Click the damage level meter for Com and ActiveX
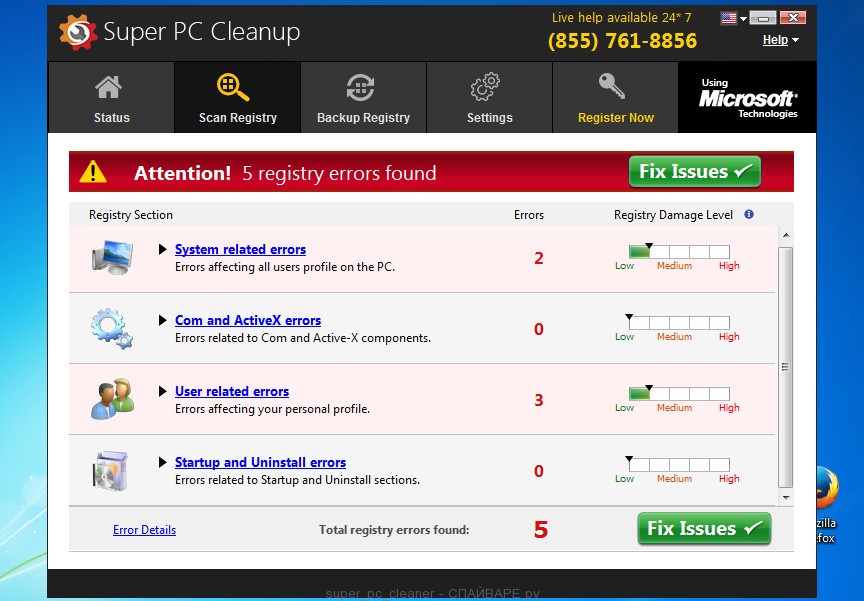 pyautogui.click(x=679, y=322)
